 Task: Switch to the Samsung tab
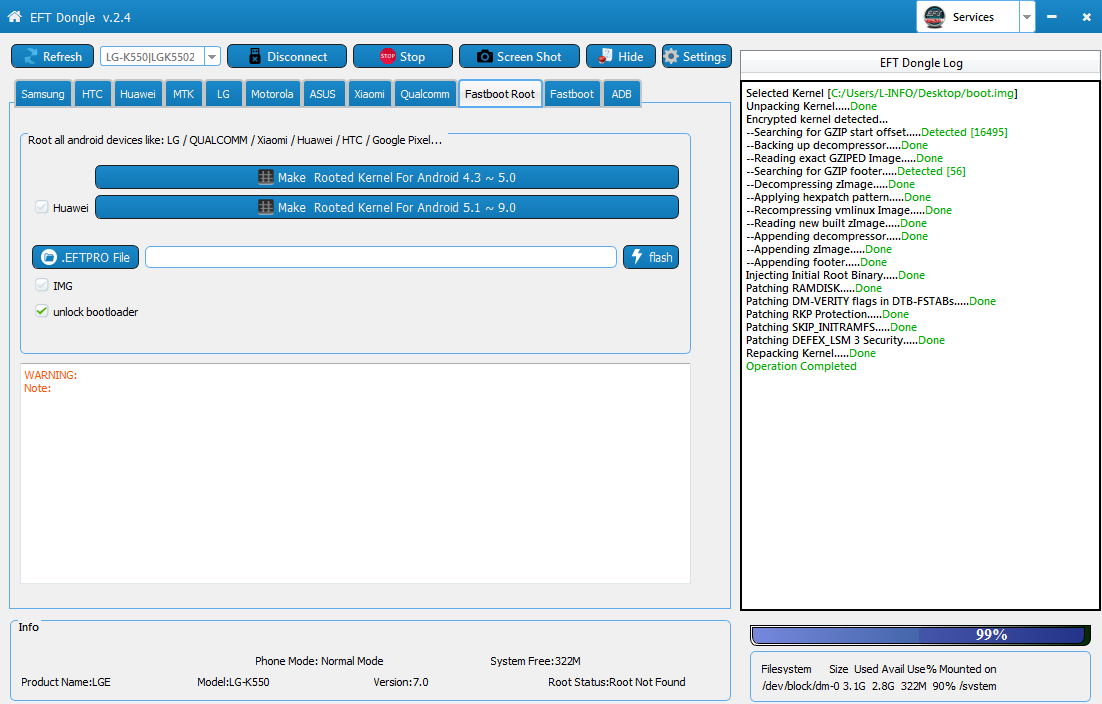(x=43, y=94)
